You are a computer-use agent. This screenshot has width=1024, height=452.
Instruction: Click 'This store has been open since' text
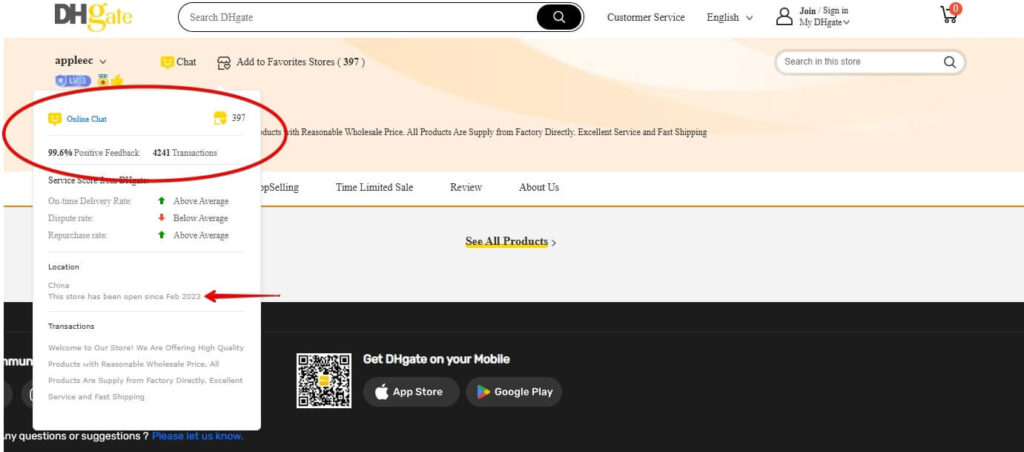coord(124,297)
